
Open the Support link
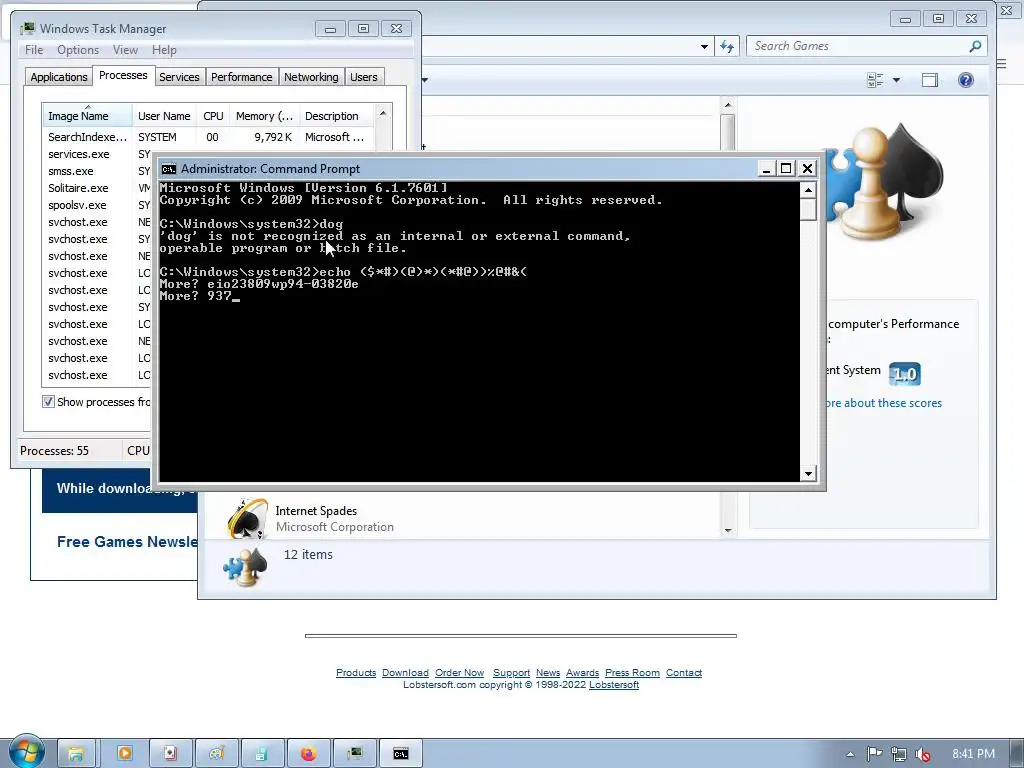pos(511,673)
